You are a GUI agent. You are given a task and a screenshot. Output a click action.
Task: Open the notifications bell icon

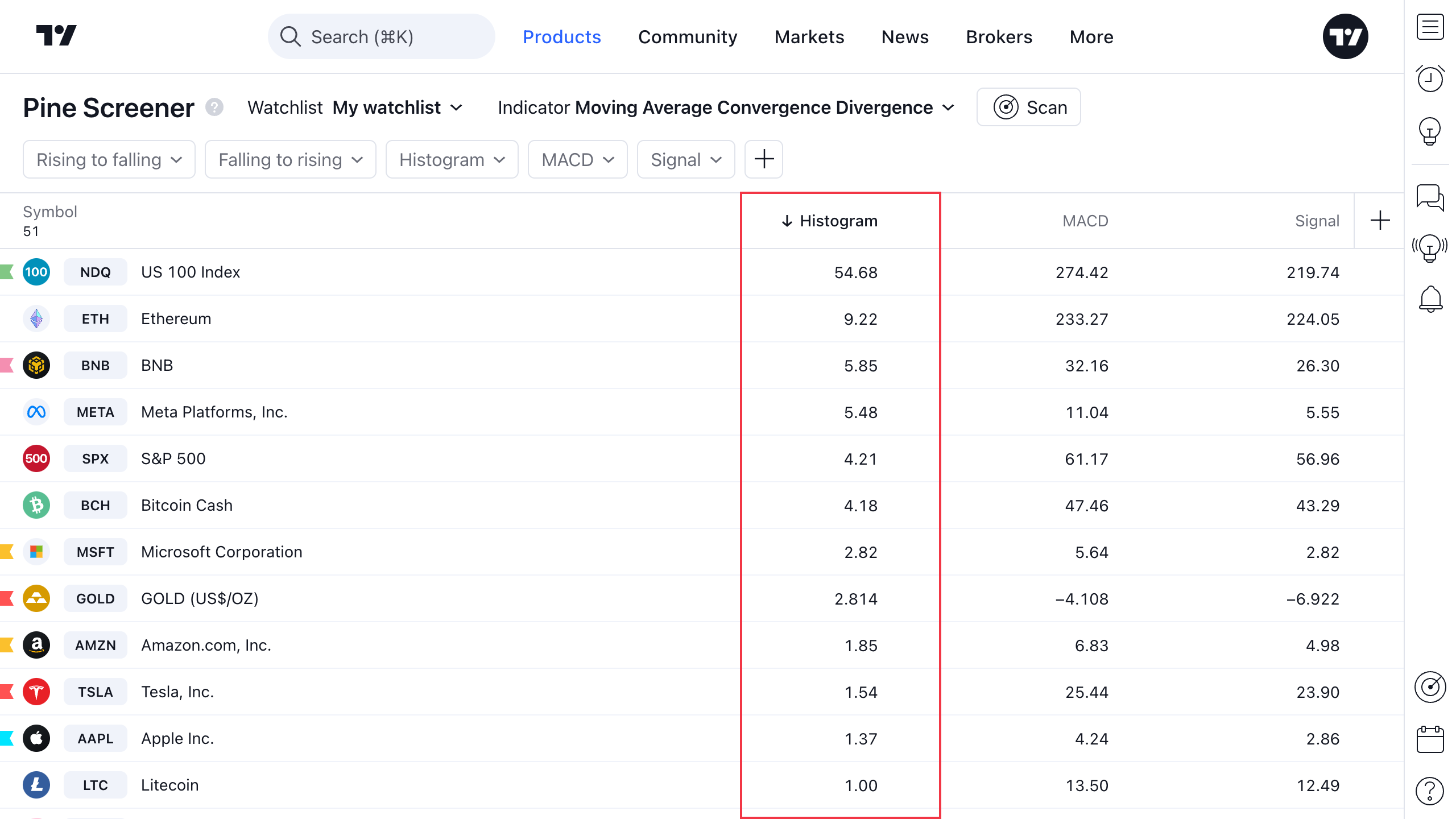(x=1430, y=299)
